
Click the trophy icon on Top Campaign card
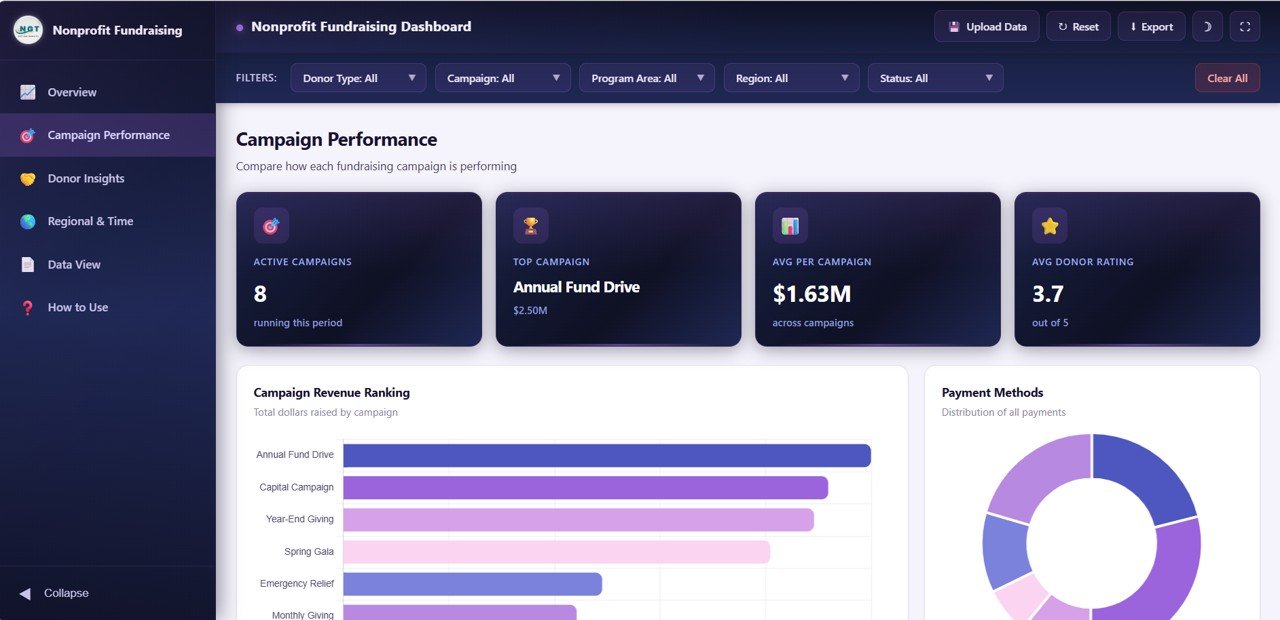(530, 225)
